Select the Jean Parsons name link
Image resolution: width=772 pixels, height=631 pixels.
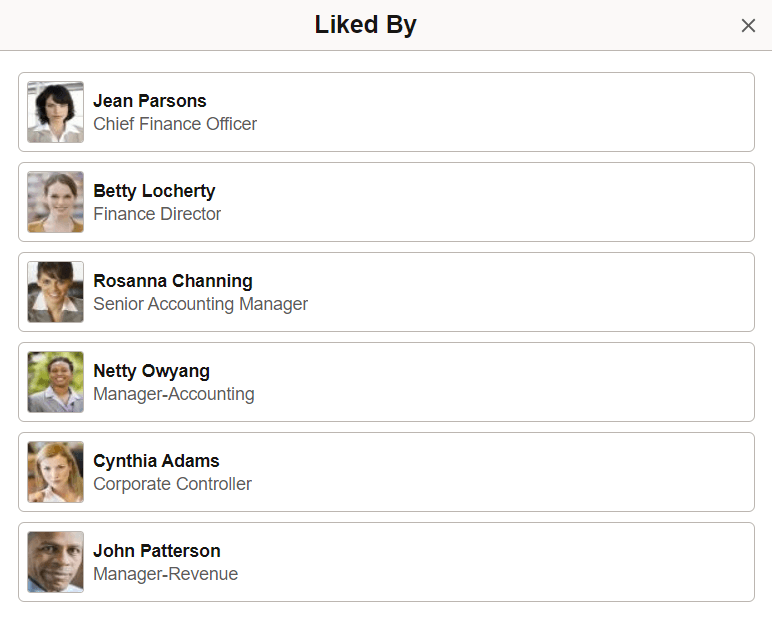tap(150, 101)
